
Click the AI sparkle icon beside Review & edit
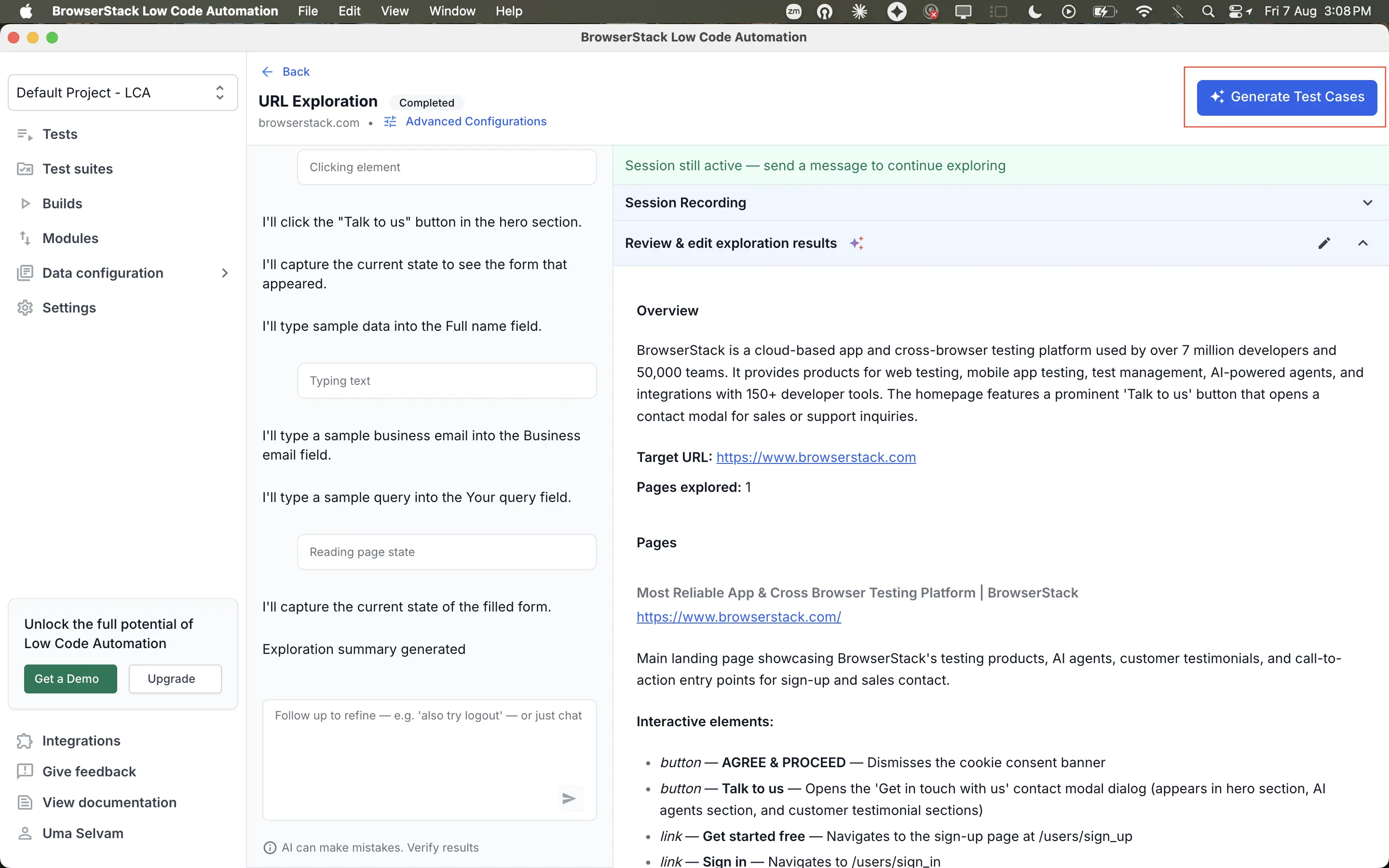click(x=857, y=244)
